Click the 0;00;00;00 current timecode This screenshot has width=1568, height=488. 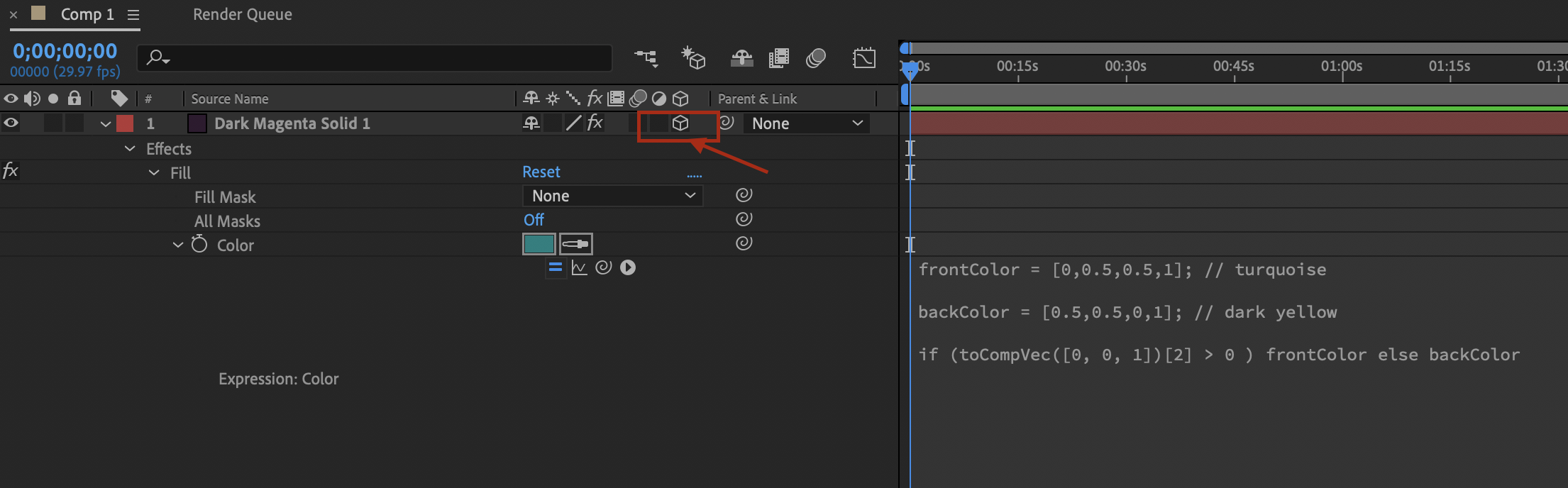(x=65, y=51)
